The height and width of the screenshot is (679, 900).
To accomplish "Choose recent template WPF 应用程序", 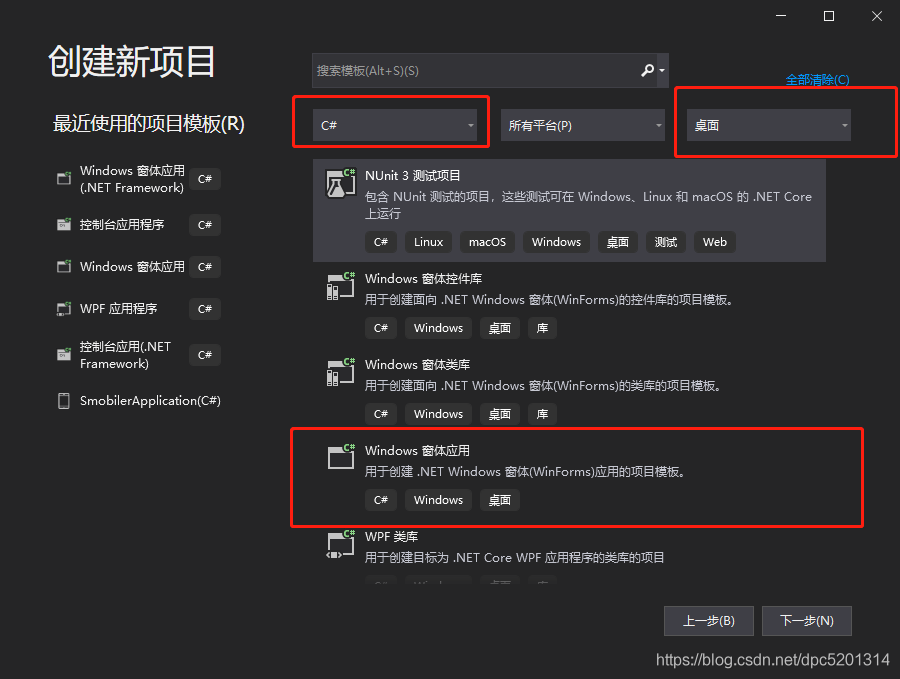I will [x=118, y=309].
